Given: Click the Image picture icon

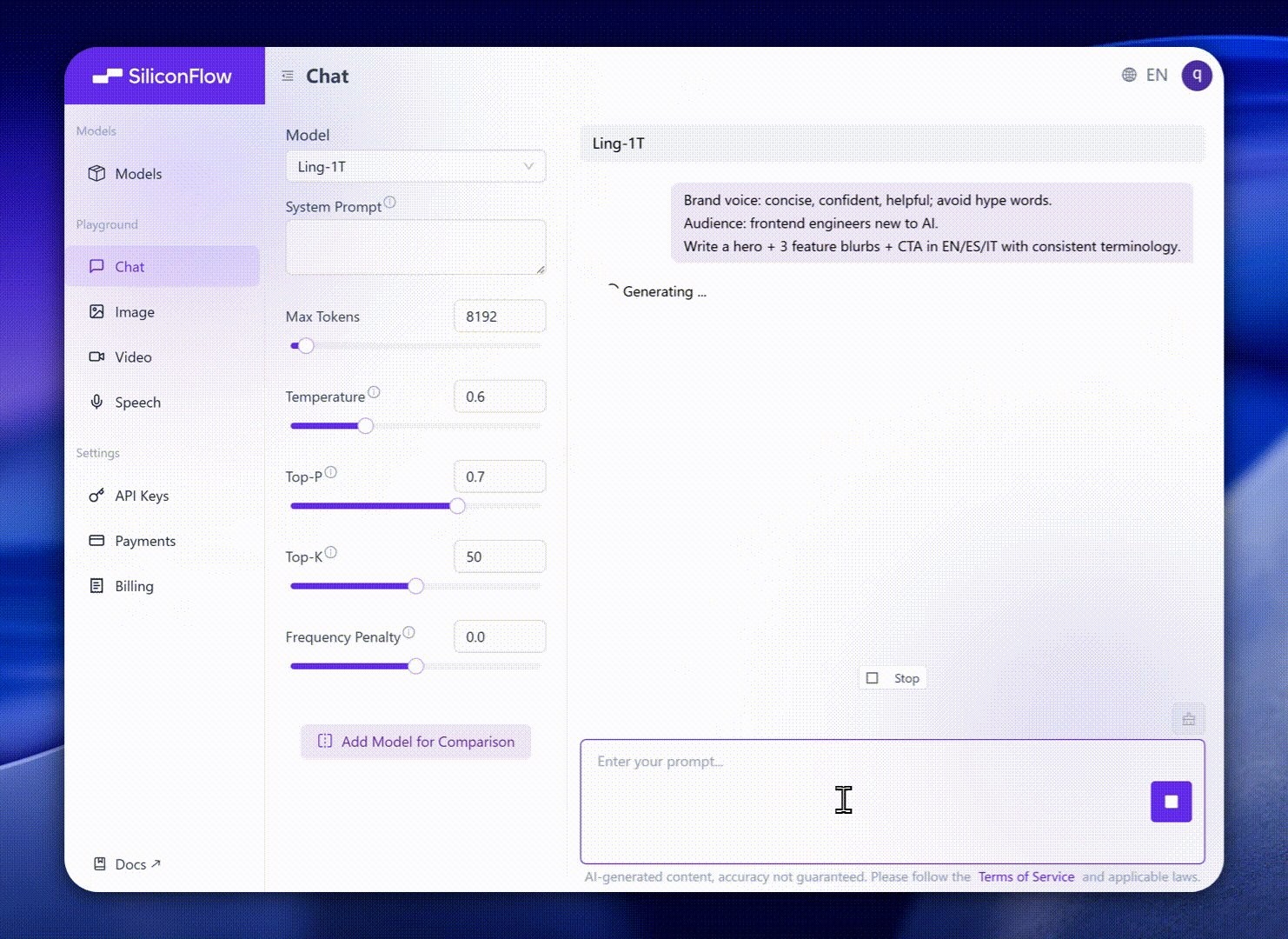Looking at the screenshot, I should pos(96,311).
